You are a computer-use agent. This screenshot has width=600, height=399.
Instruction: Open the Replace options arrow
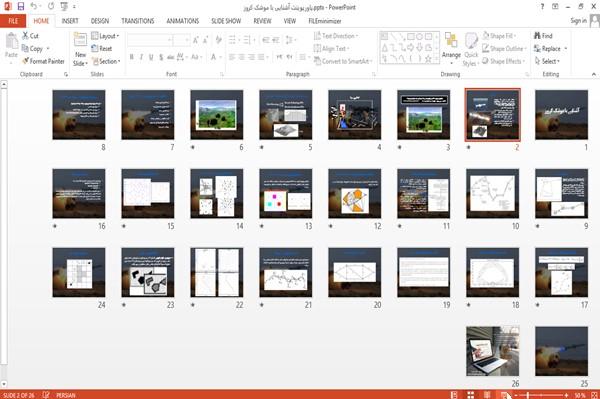tap(566, 49)
